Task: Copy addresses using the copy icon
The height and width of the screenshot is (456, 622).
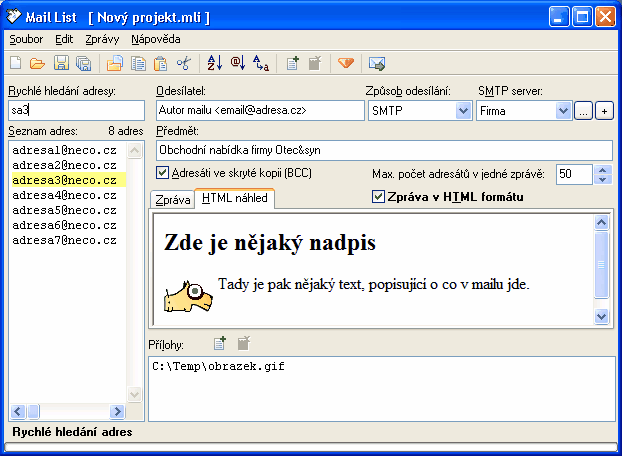Action: pos(138,63)
